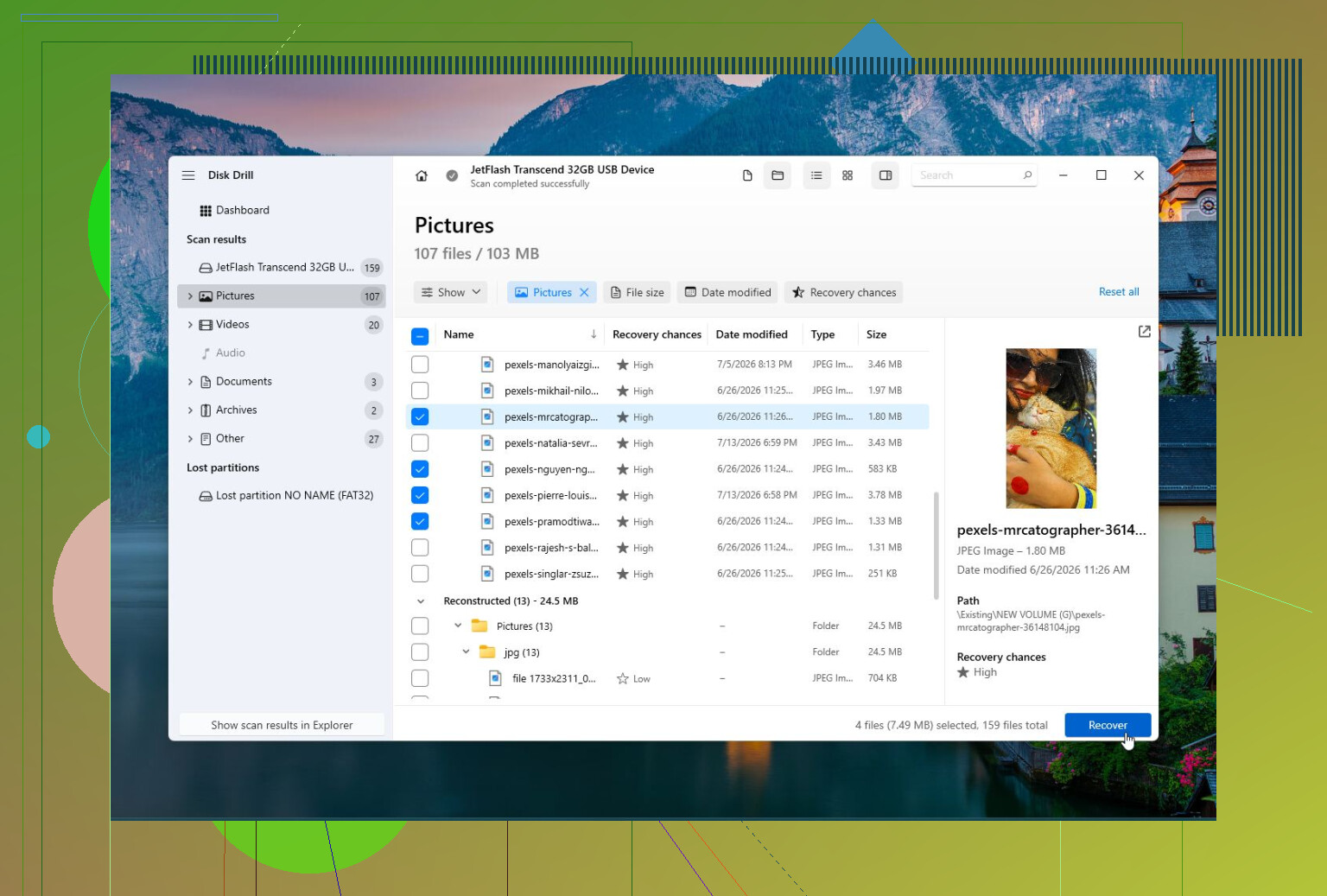
Task: Click the Reset all link
Action: [x=1119, y=292]
